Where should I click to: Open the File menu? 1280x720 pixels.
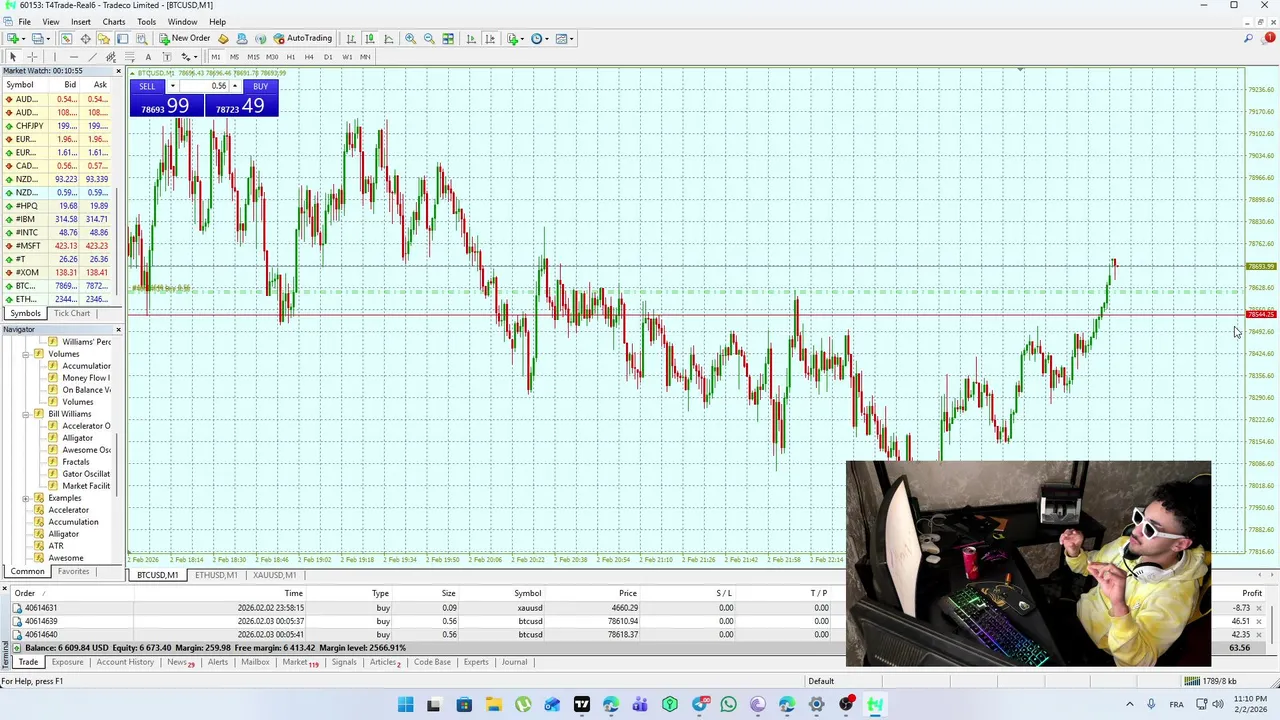(x=24, y=22)
